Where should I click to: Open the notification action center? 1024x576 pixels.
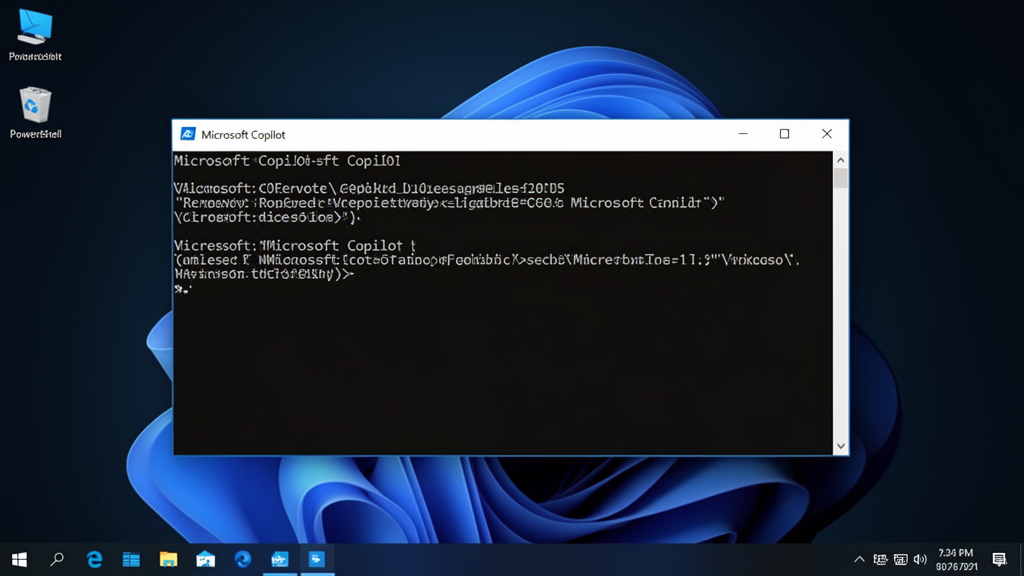point(999,560)
